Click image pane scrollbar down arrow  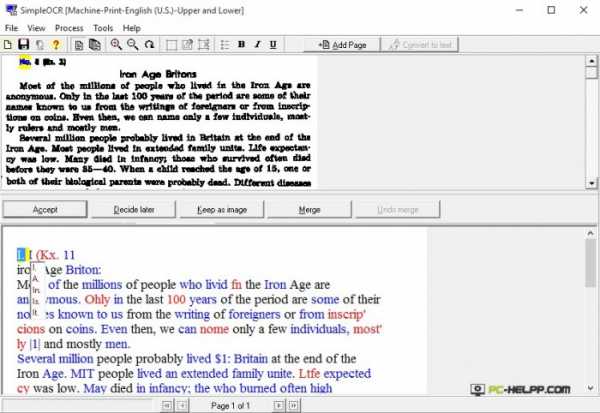coord(592,183)
